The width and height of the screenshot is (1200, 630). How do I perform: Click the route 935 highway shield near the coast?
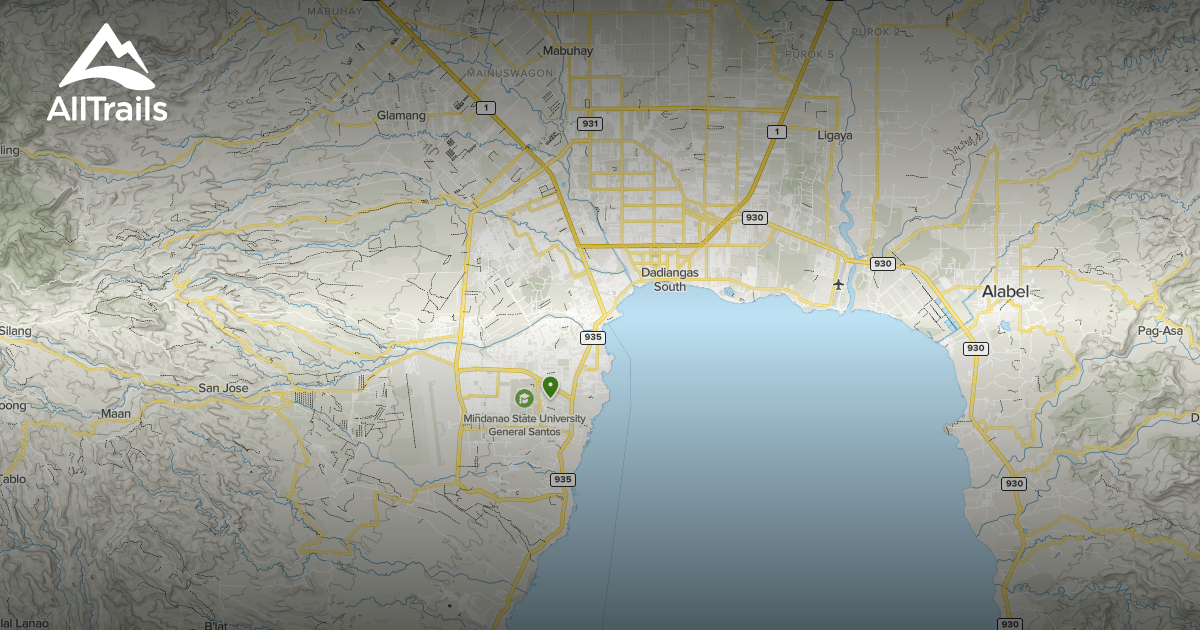tap(593, 338)
